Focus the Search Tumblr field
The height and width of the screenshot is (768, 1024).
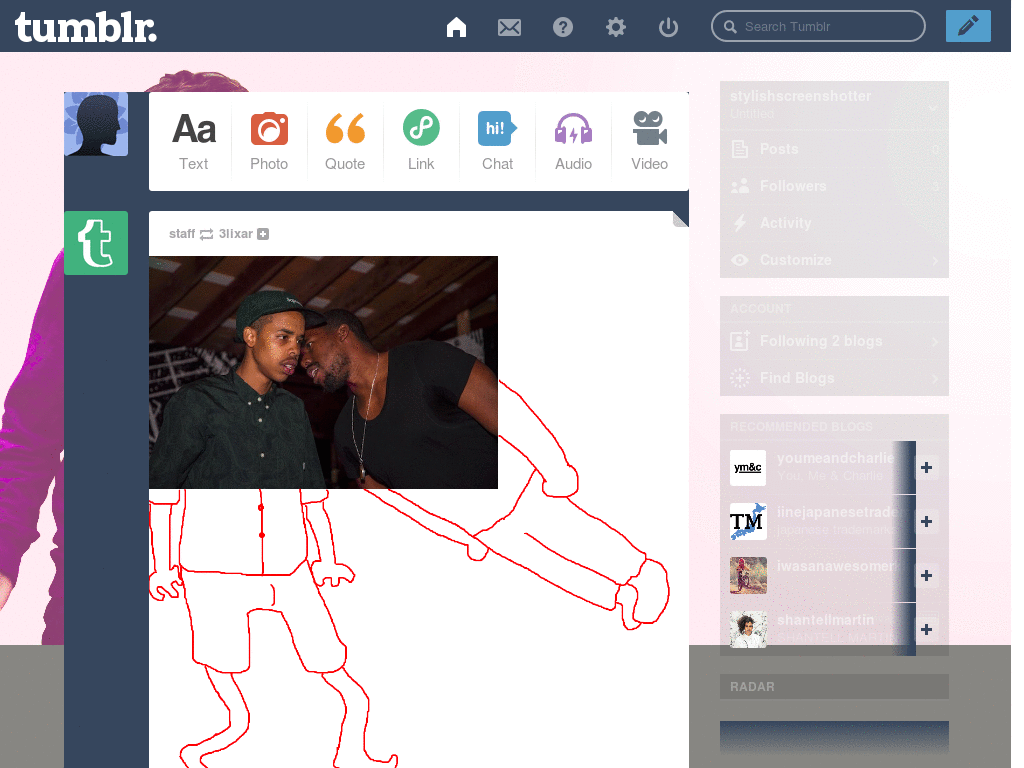click(818, 27)
